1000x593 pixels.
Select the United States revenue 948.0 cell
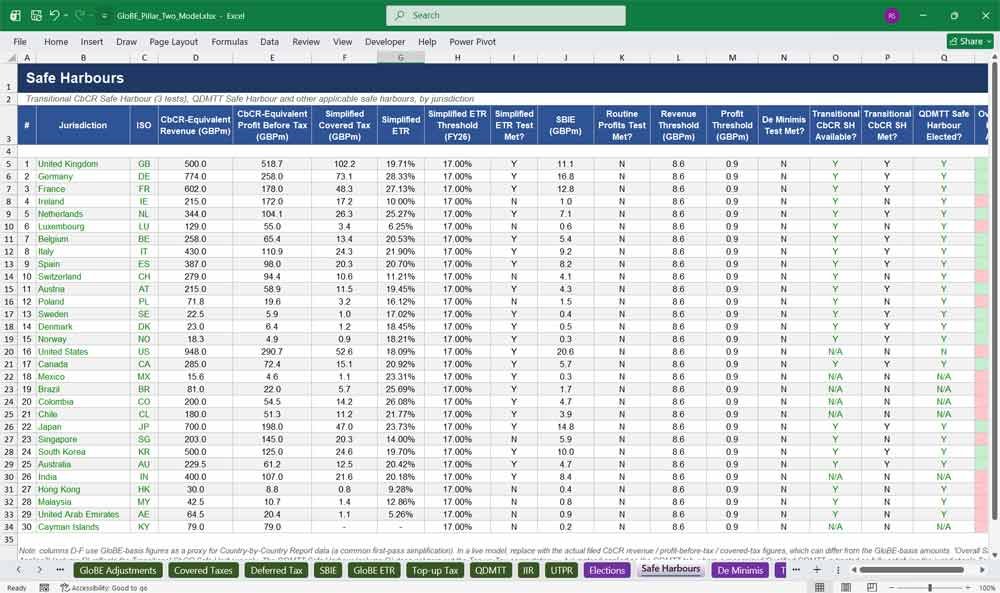tap(195, 351)
